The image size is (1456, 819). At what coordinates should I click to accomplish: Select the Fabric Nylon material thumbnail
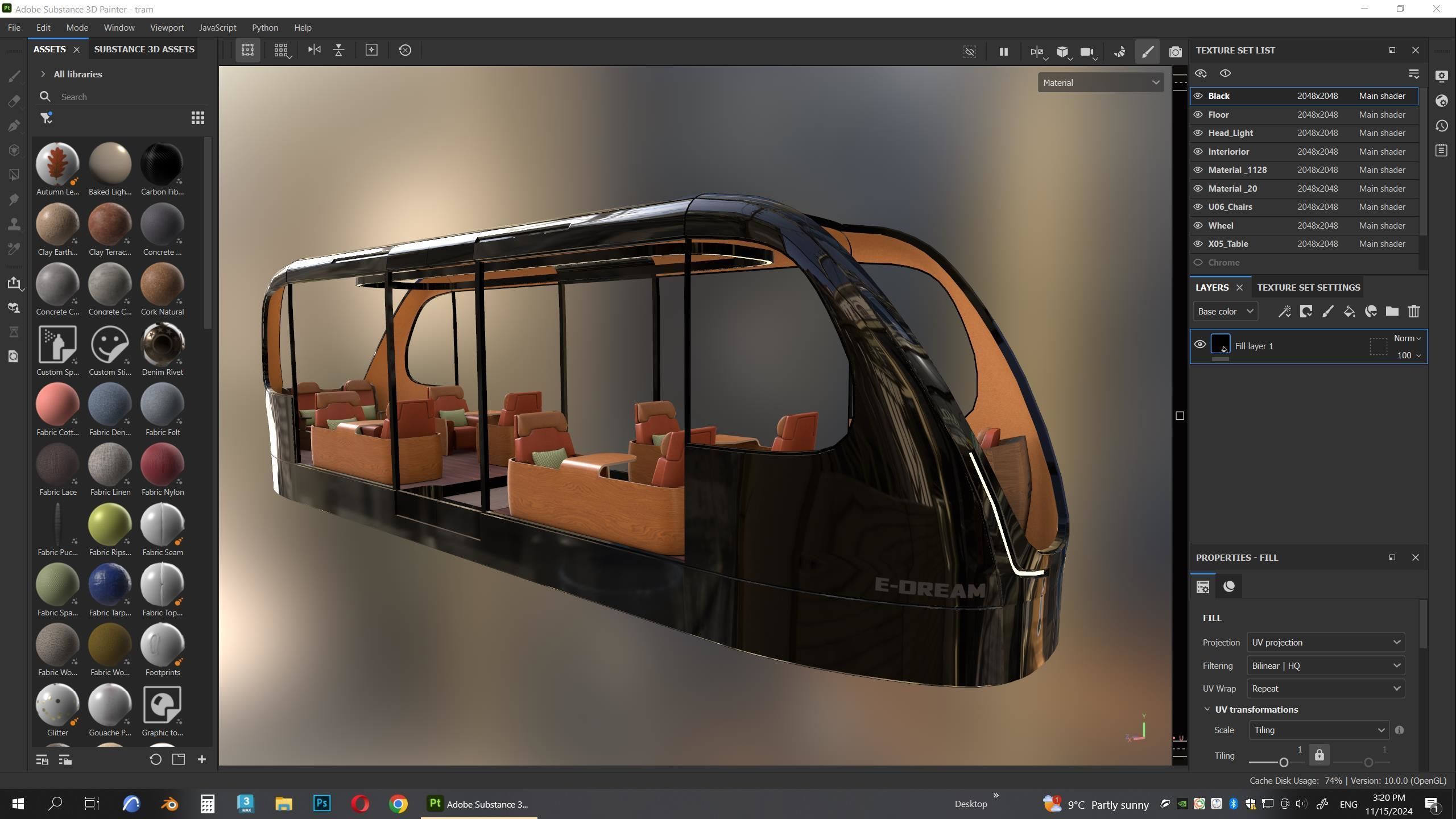162,464
